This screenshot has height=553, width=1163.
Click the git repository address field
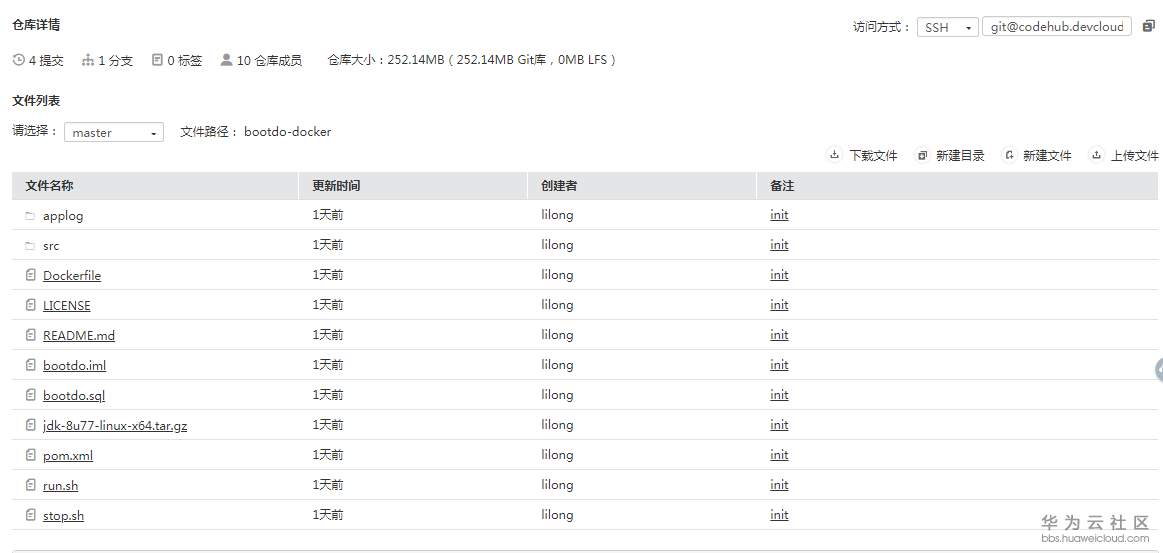[1057, 27]
